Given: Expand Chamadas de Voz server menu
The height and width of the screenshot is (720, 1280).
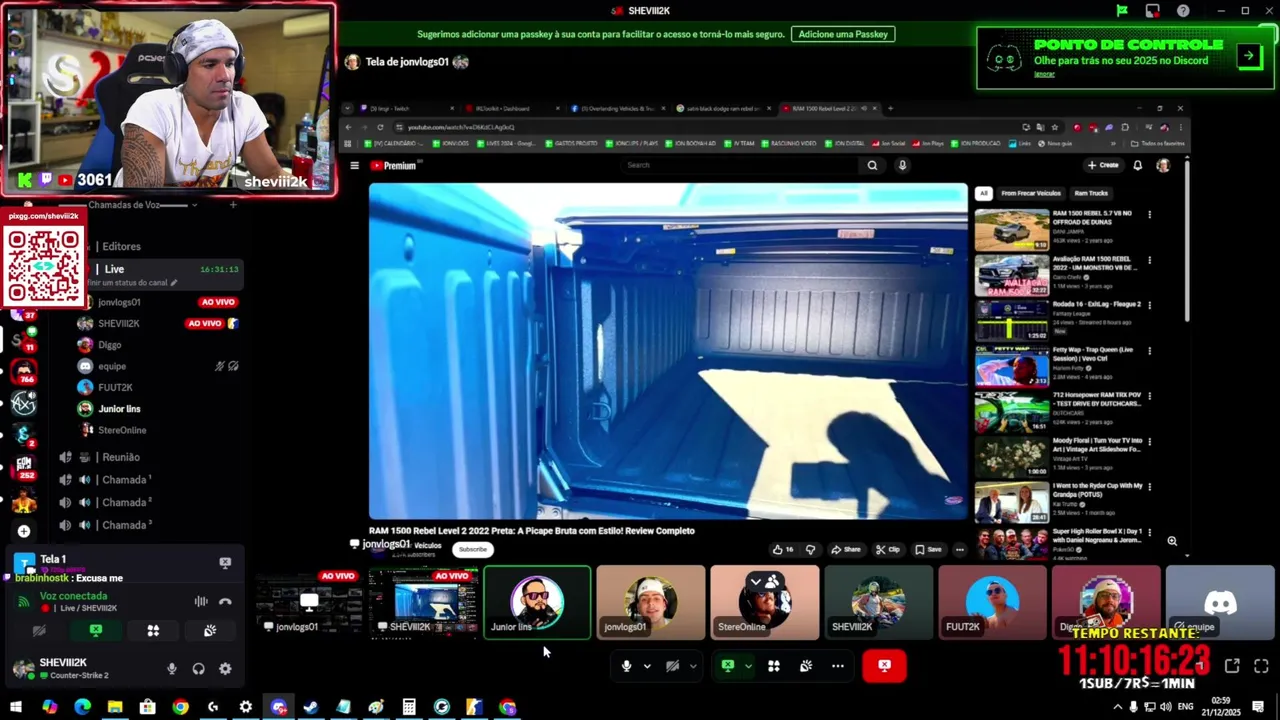Looking at the screenshot, I should tap(137, 205).
